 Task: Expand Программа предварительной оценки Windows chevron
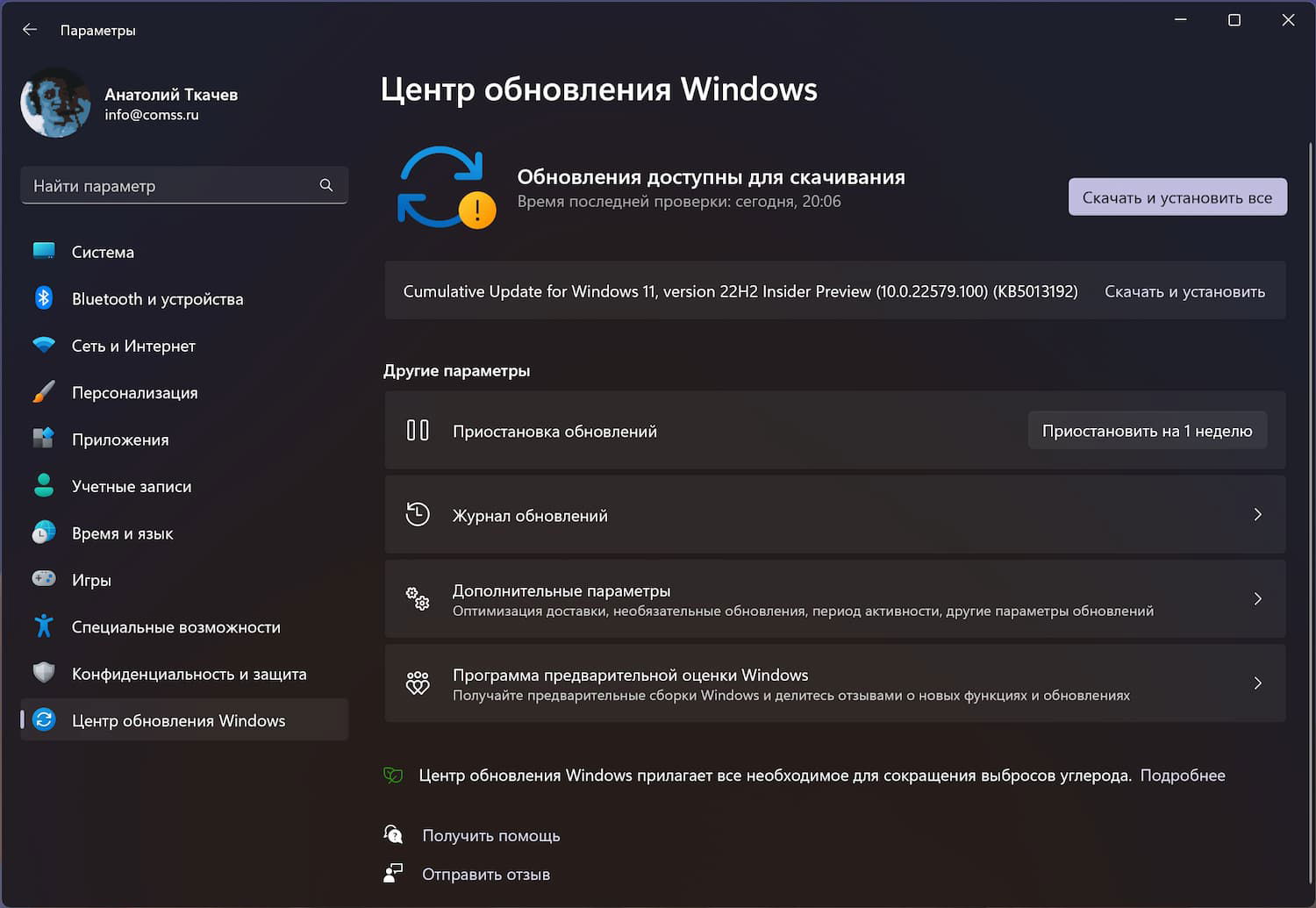pyautogui.click(x=1258, y=683)
